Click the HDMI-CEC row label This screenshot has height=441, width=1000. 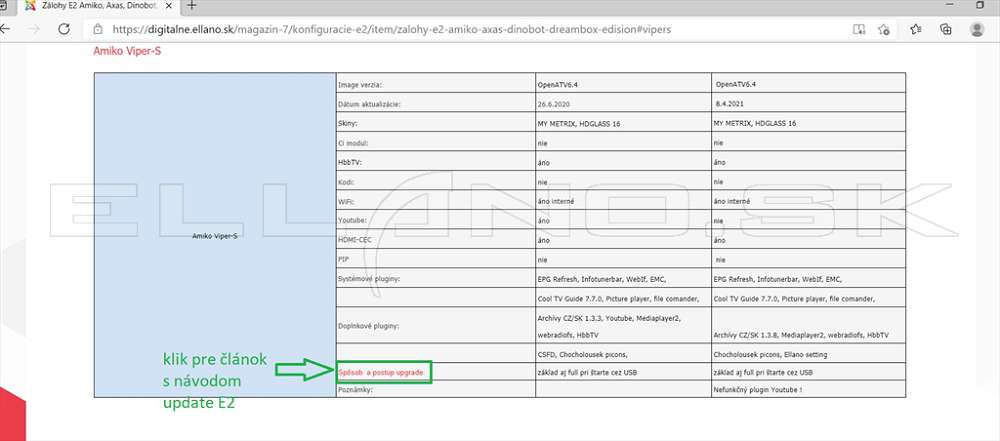point(353,240)
